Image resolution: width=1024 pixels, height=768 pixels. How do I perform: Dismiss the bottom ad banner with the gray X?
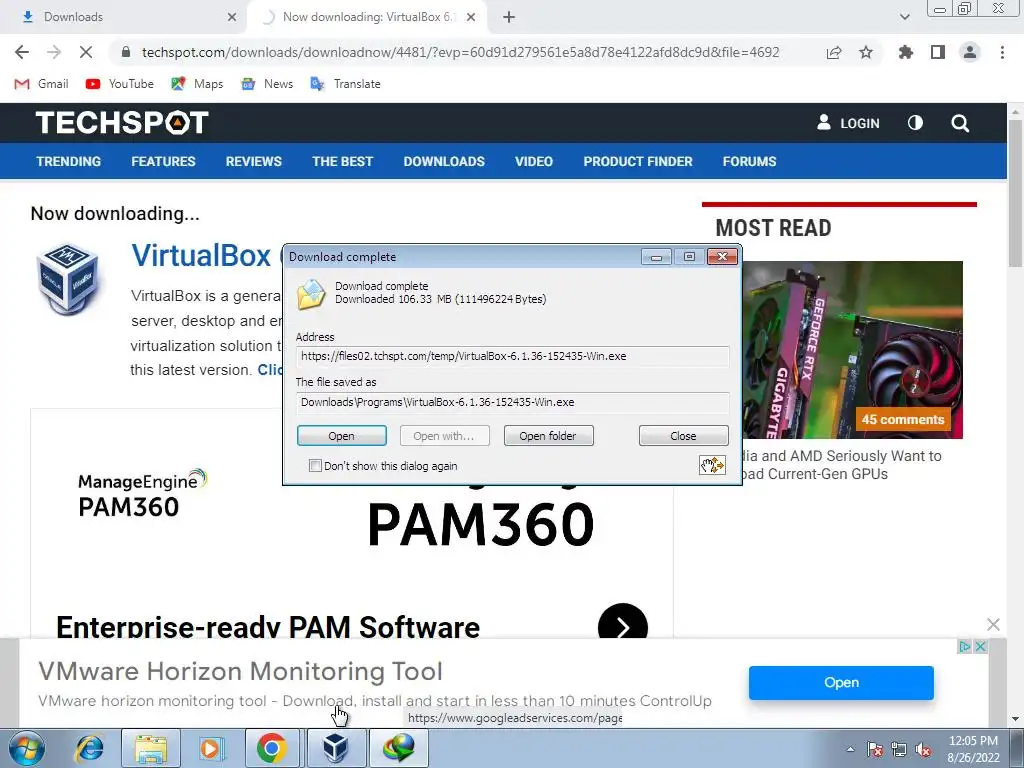coord(993,624)
